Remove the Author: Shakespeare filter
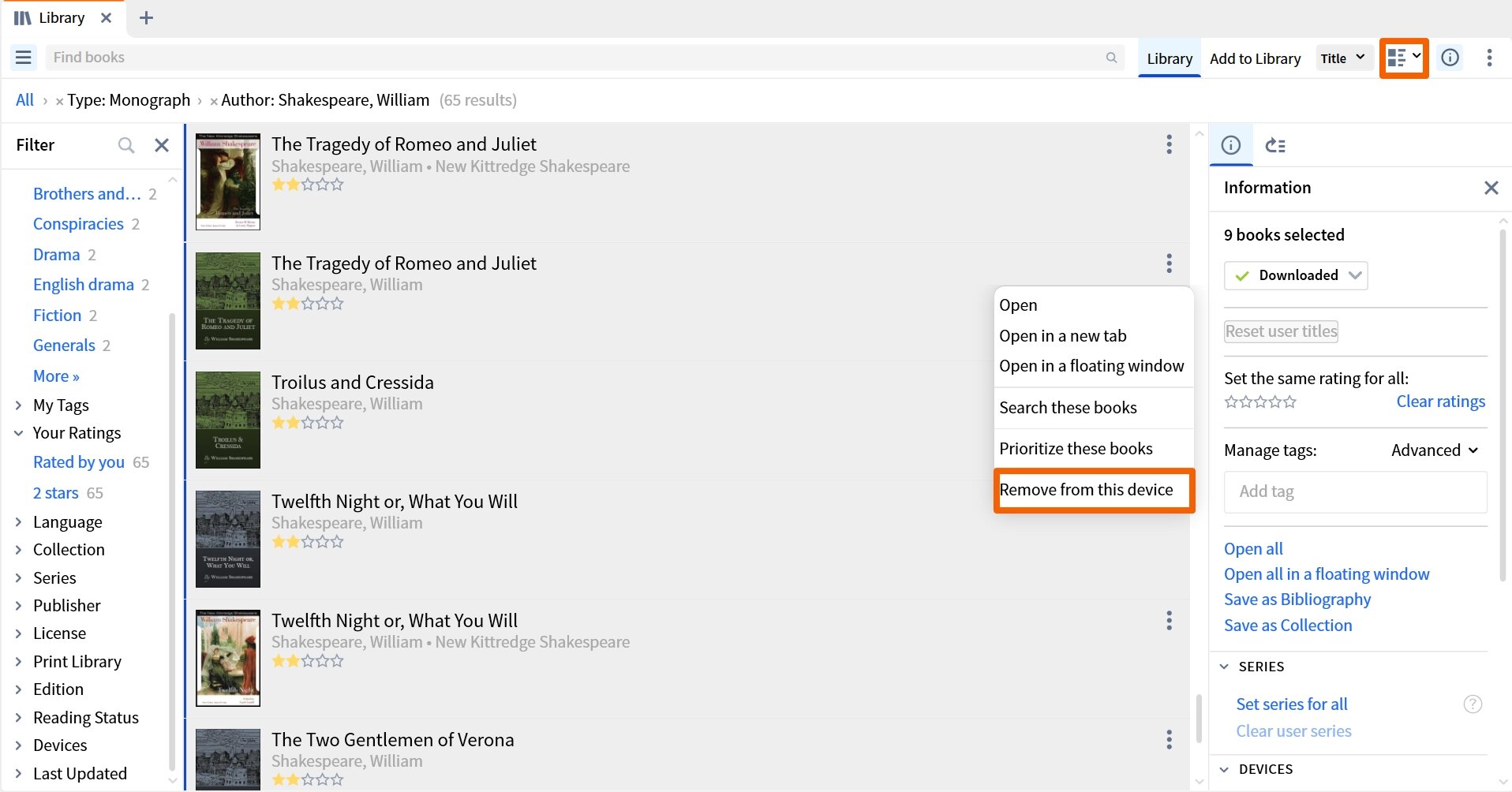The height and width of the screenshot is (792, 1512). (214, 102)
